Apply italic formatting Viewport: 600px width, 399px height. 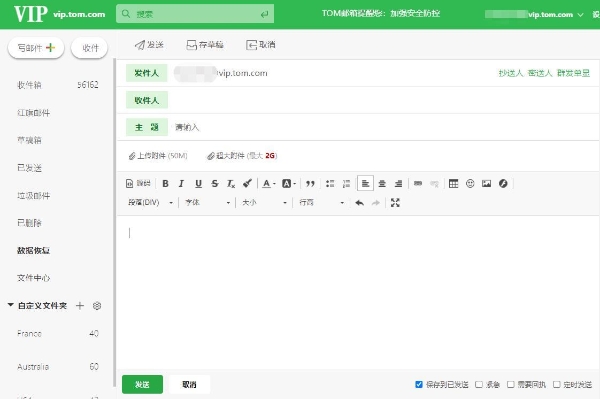tap(181, 184)
